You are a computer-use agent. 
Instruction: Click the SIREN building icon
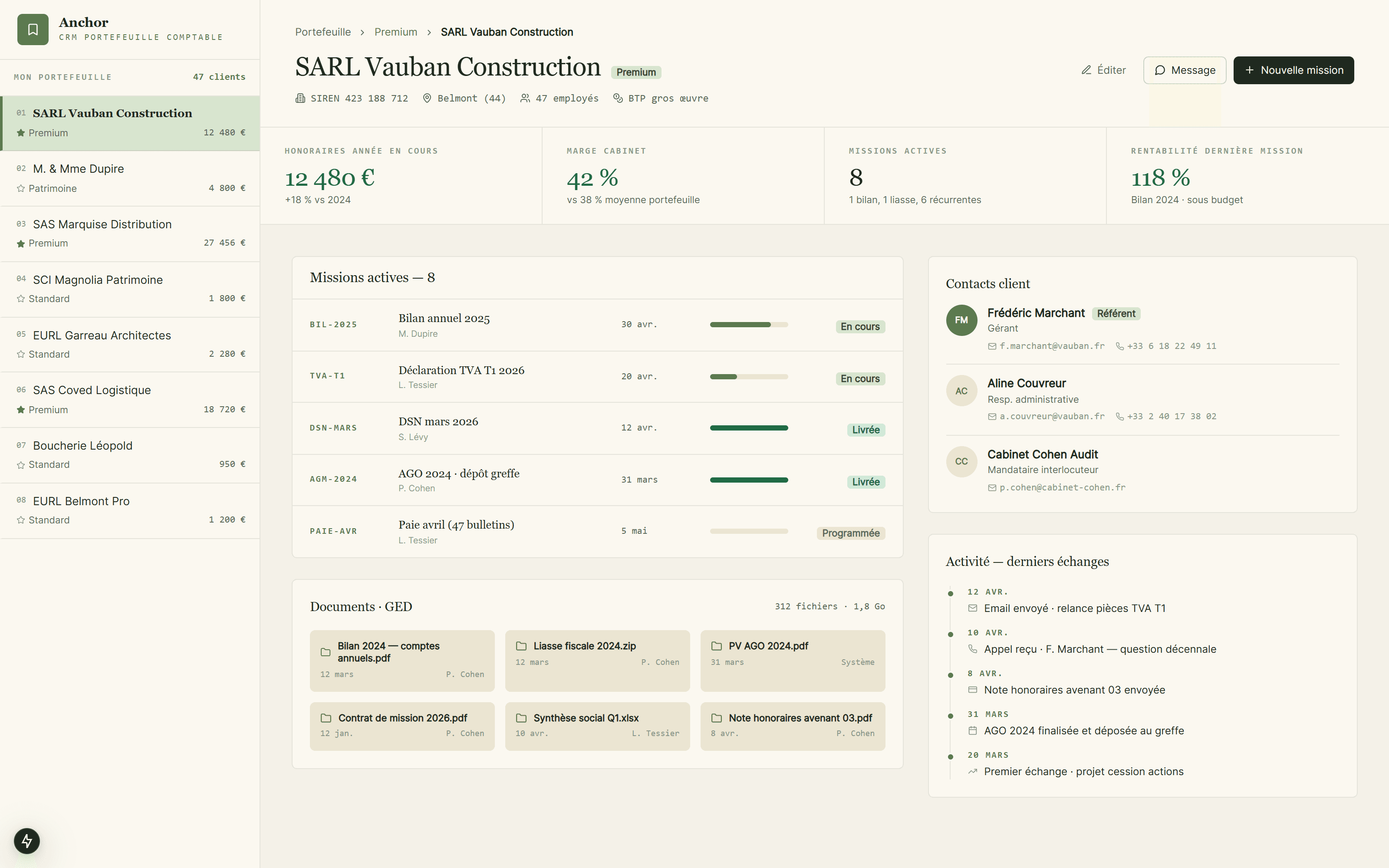pyautogui.click(x=300, y=98)
